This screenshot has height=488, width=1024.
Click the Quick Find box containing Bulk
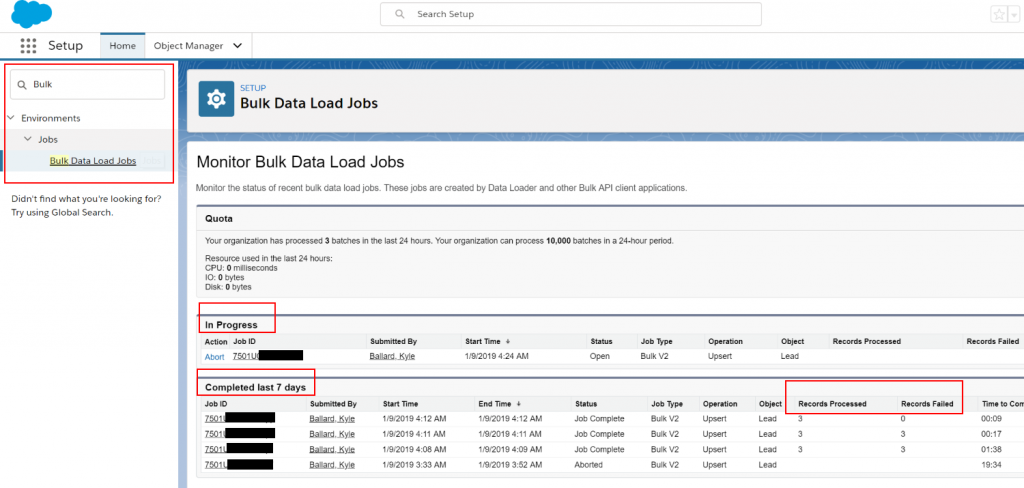88,84
